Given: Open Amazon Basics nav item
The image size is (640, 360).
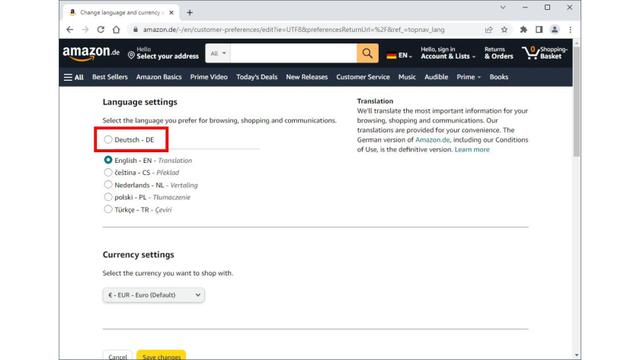Looking at the screenshot, I should click(159, 77).
